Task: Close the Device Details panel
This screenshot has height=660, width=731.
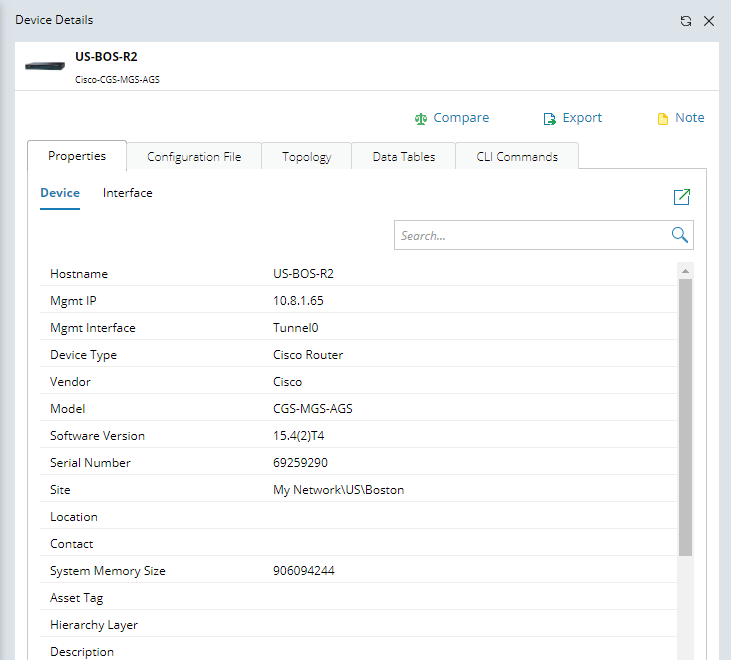Action: pyautogui.click(x=709, y=21)
